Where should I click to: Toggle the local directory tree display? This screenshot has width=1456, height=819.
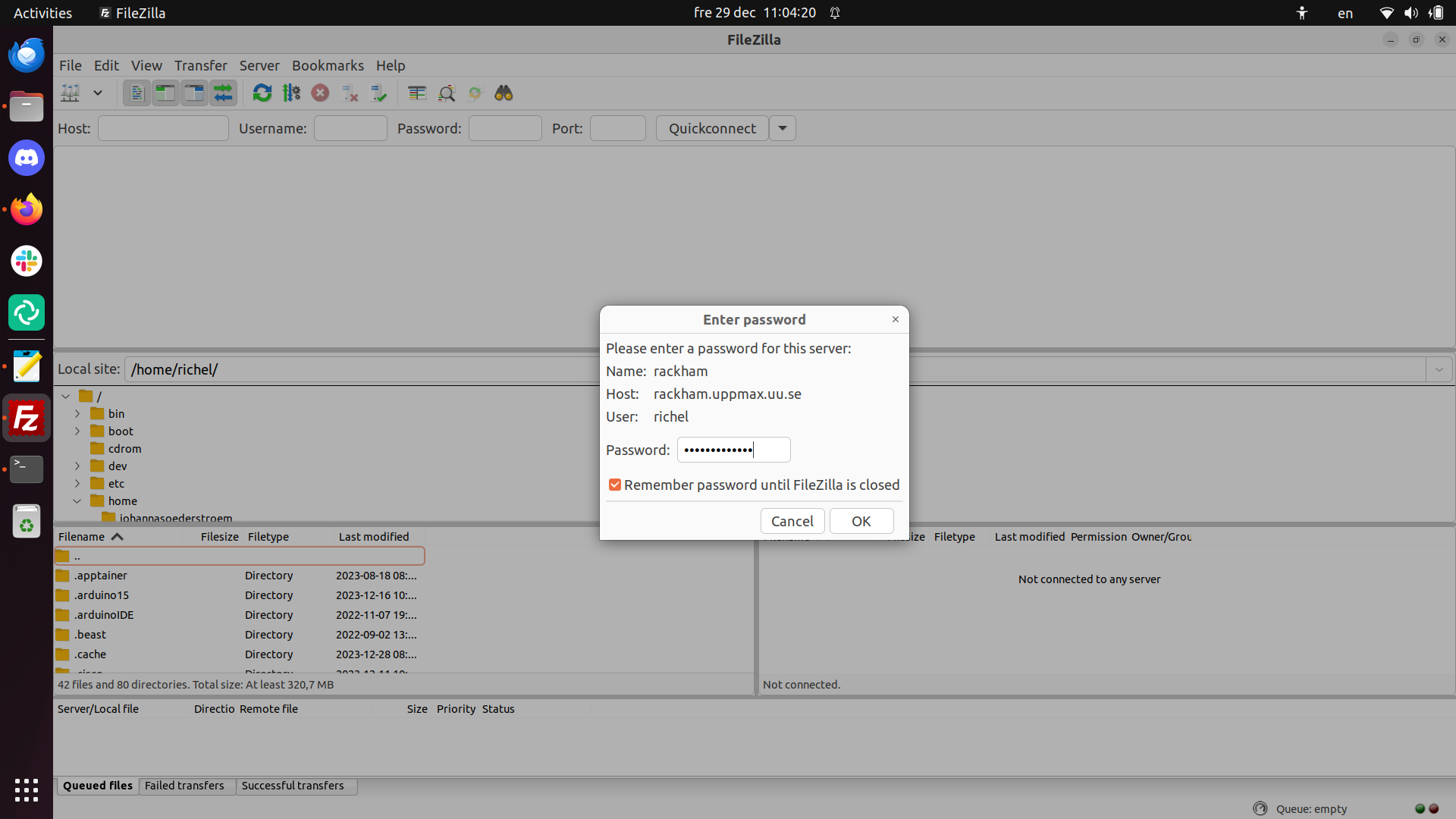pyautogui.click(x=165, y=93)
